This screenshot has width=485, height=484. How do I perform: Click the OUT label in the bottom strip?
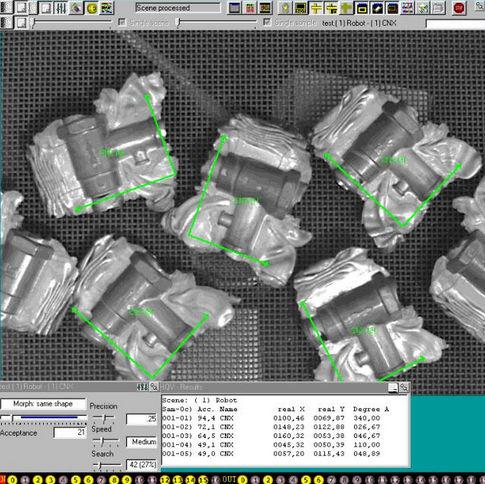tap(229, 480)
